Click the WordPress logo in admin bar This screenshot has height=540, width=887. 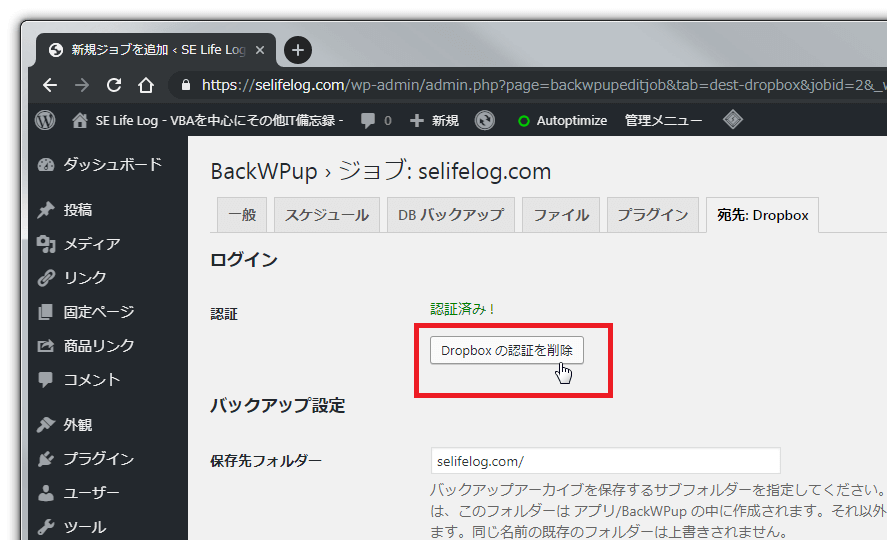45,120
